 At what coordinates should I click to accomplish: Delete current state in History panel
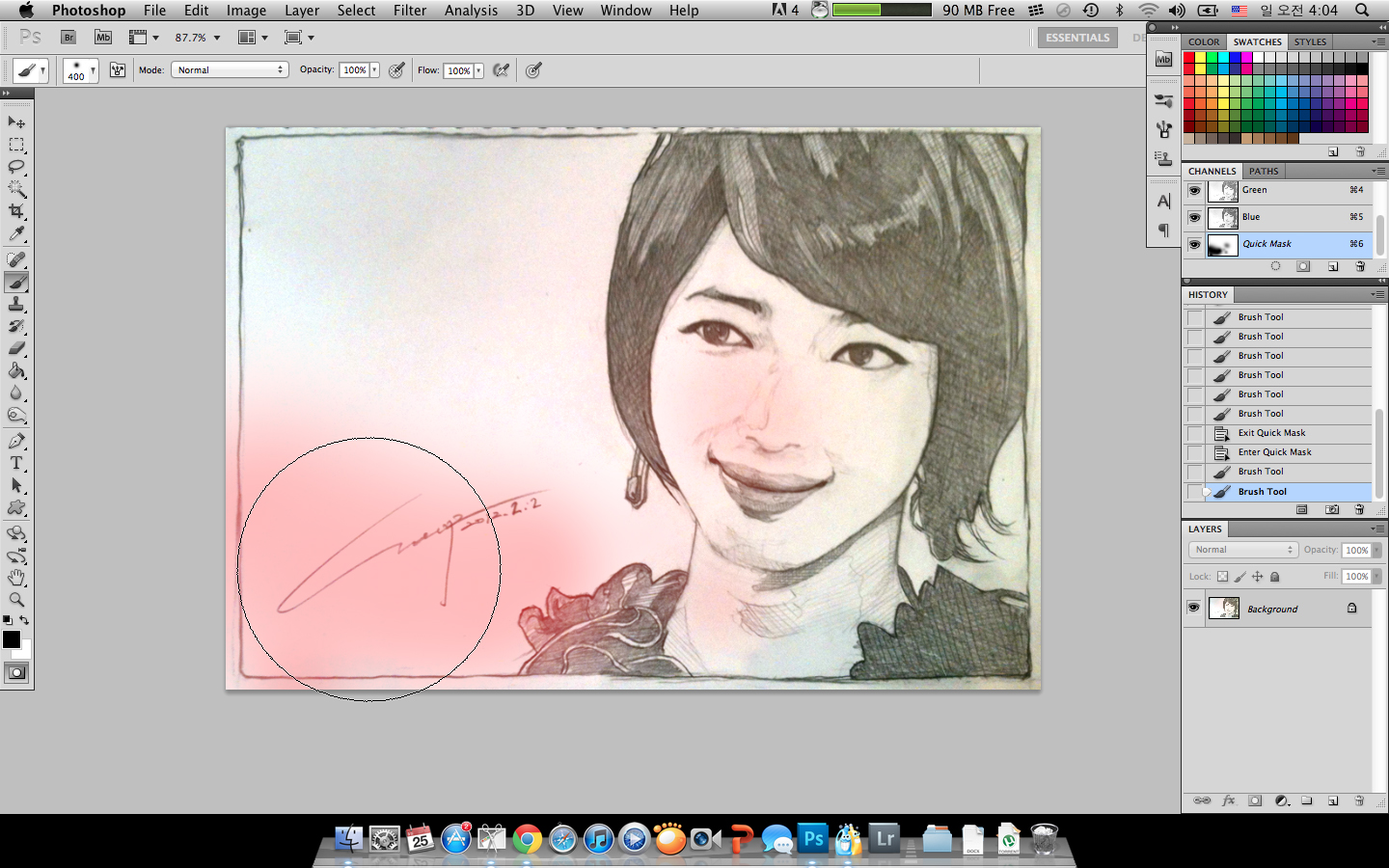click(1359, 509)
